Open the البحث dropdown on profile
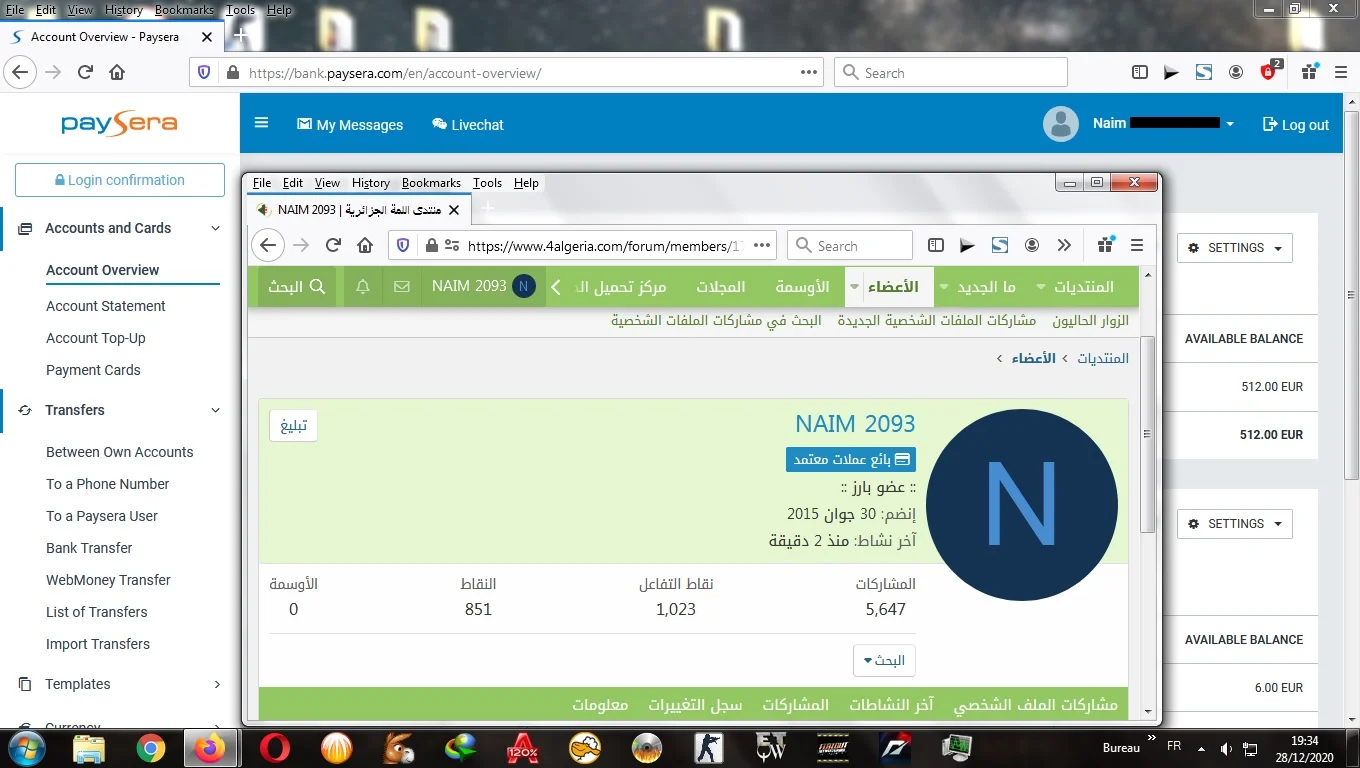Screen dimensions: 1360x768 coord(885,660)
